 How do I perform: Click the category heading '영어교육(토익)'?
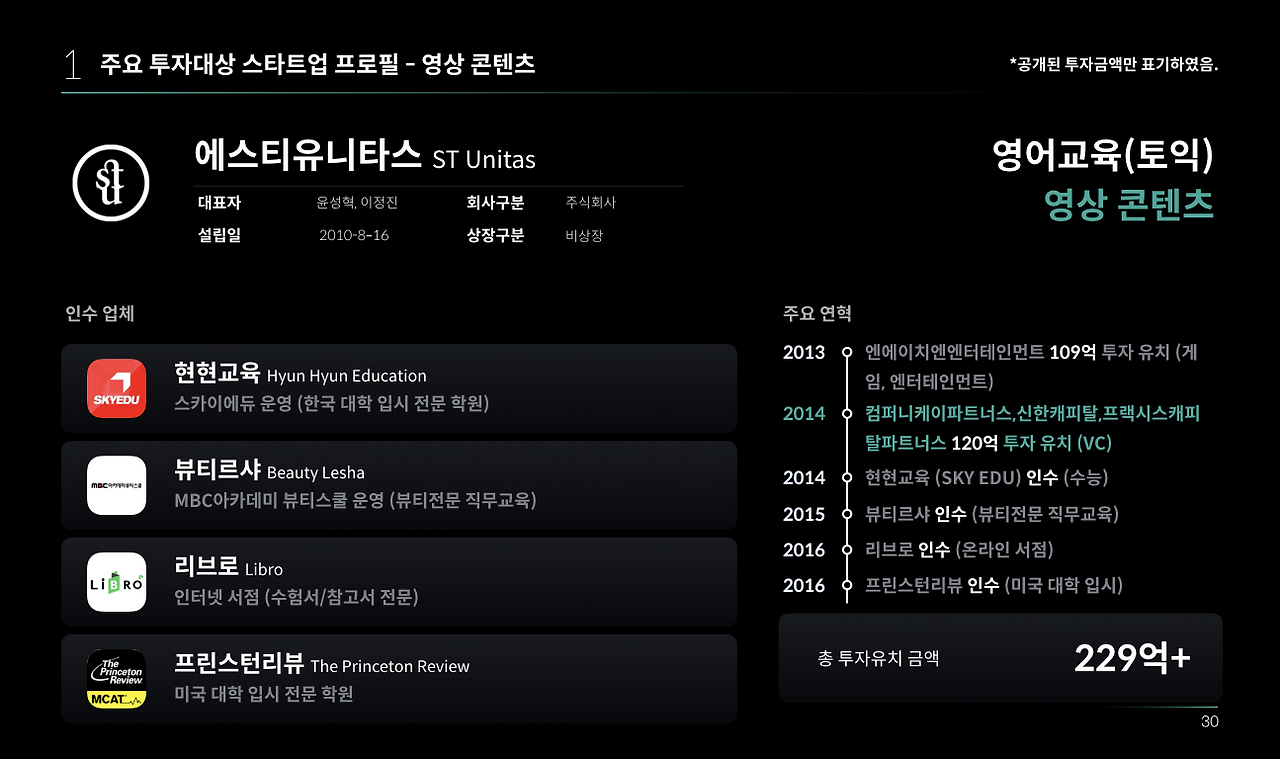(x=1103, y=156)
